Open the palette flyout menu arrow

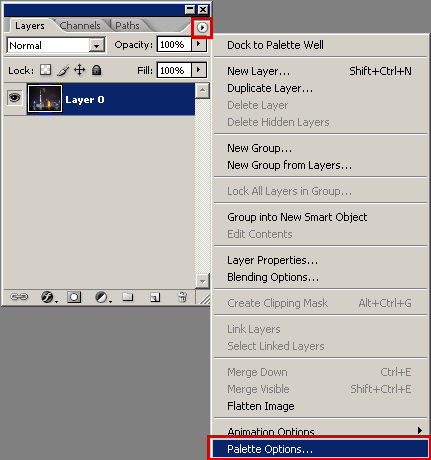pos(202,27)
